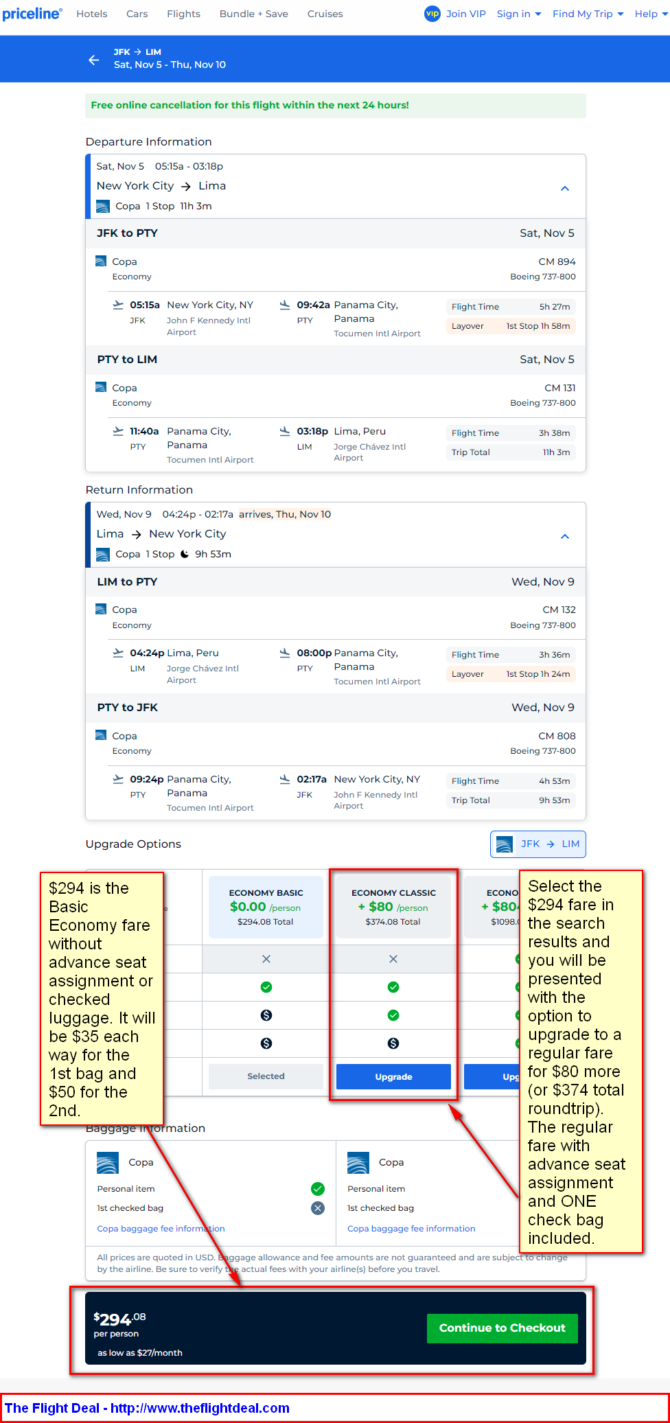Screen dimensions: 670x1423
Task: Open the Sign in dropdown
Action: (x=518, y=14)
